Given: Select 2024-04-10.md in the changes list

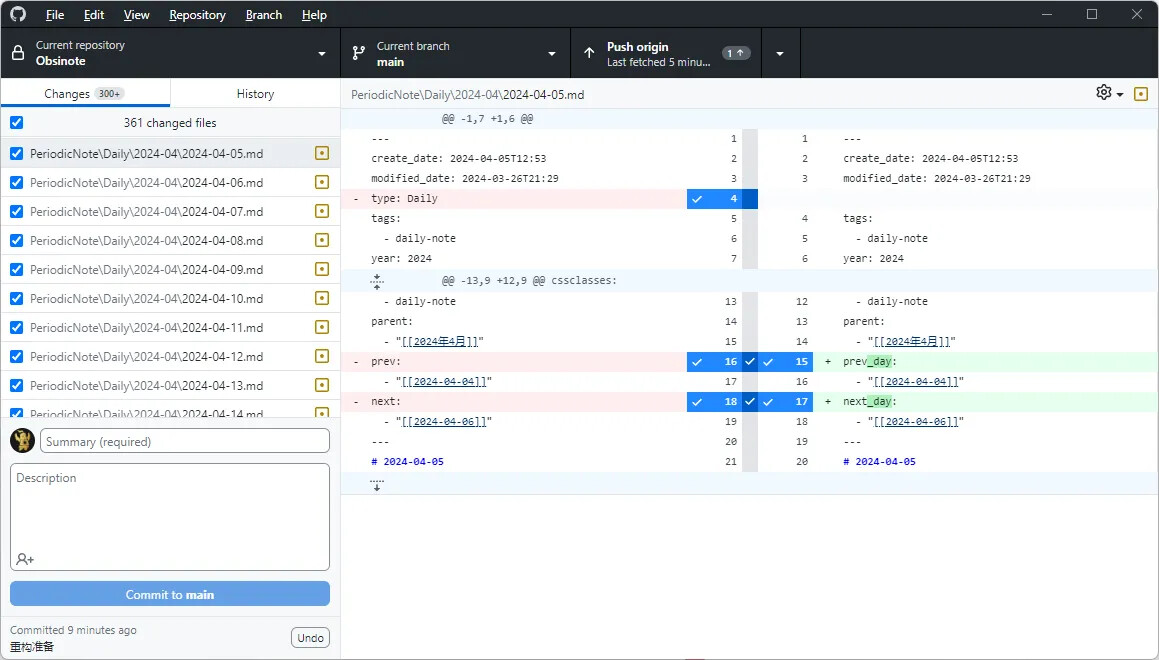Looking at the screenshot, I should (x=147, y=299).
